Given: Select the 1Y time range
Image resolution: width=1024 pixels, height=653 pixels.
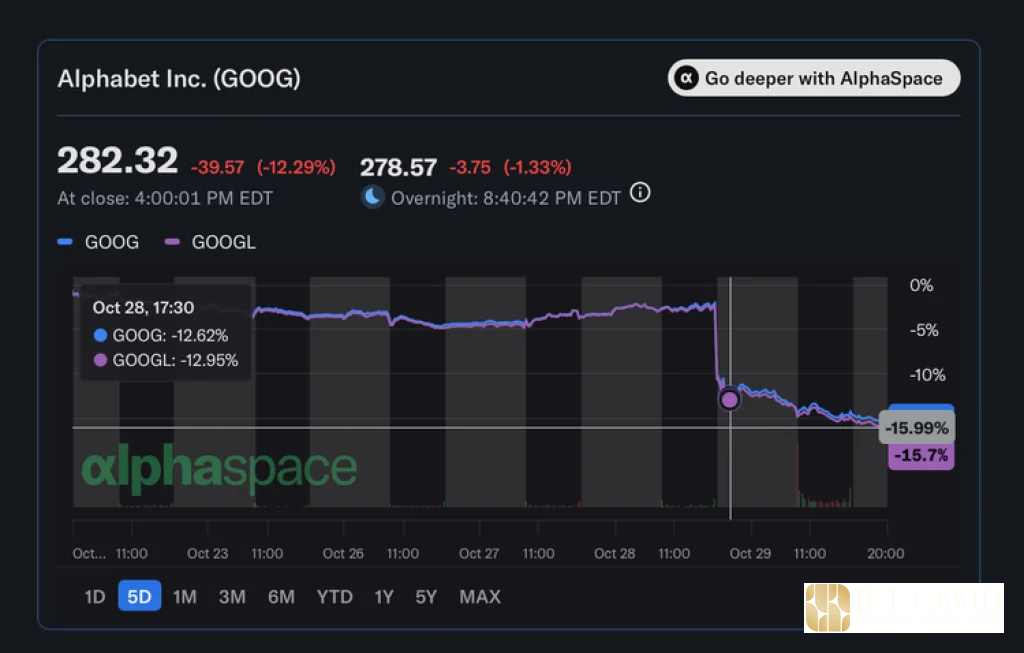Looking at the screenshot, I should pyautogui.click(x=384, y=597).
